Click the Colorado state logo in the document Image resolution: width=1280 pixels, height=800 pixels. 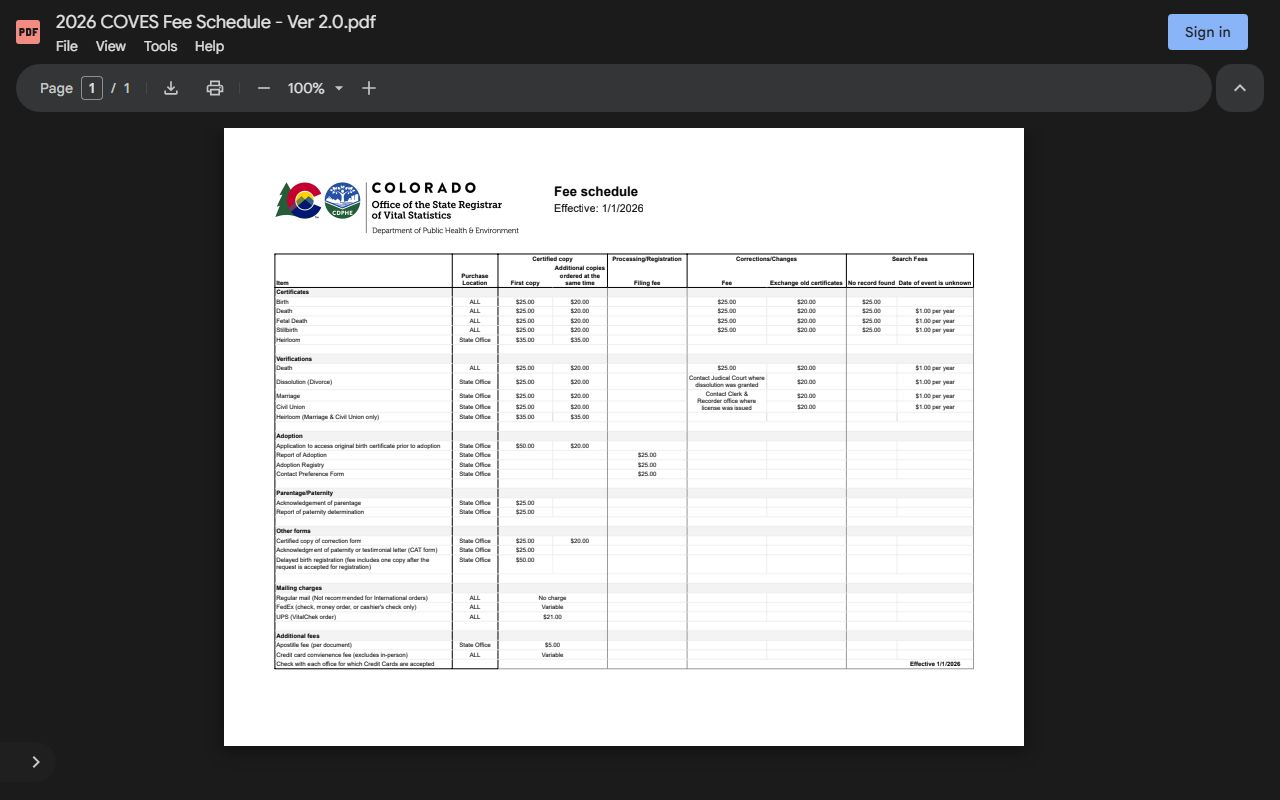point(298,200)
